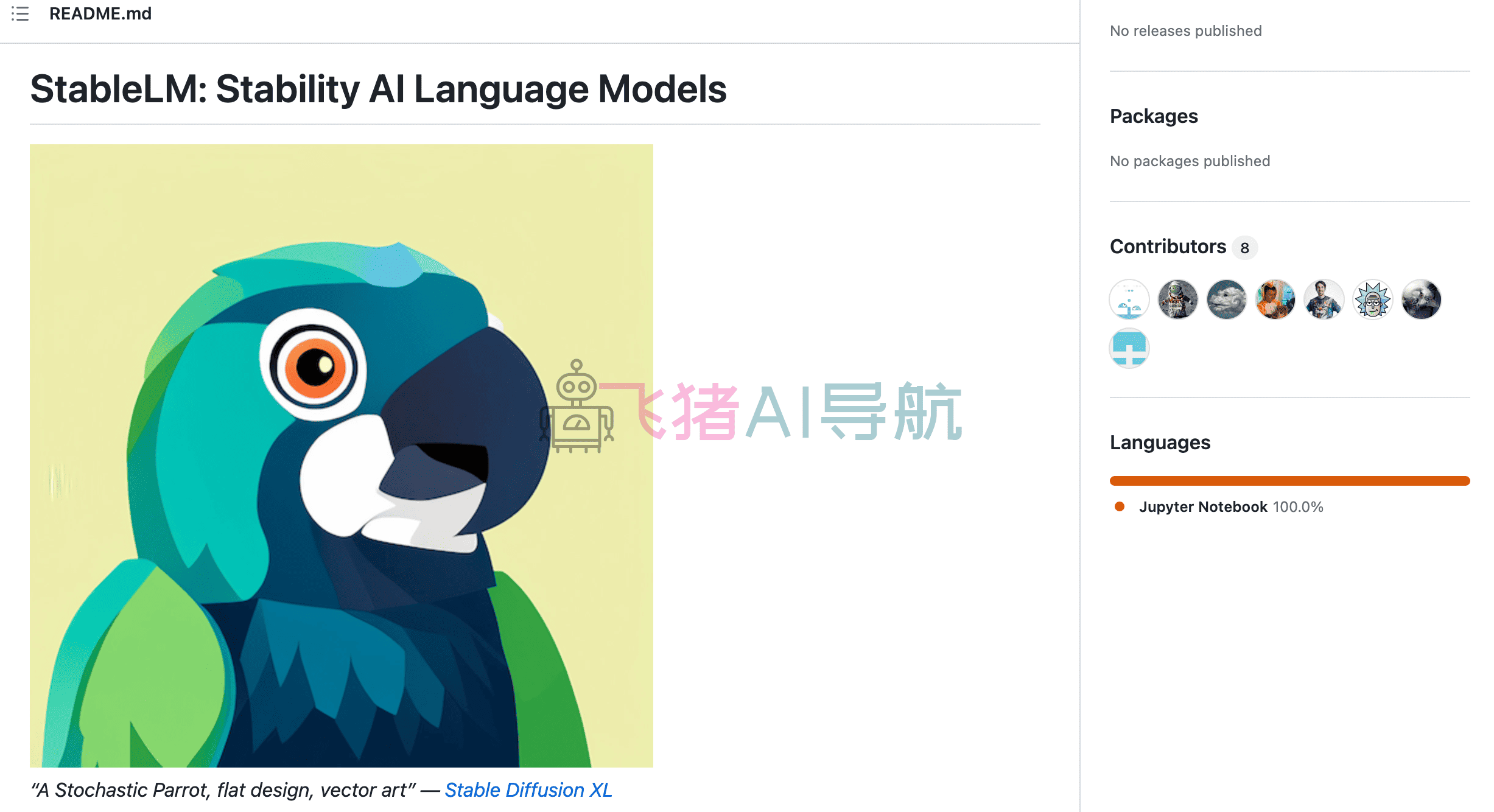This screenshot has height=812, width=1494.
Task: Select the orange costume contributor avatar
Action: [x=1275, y=299]
